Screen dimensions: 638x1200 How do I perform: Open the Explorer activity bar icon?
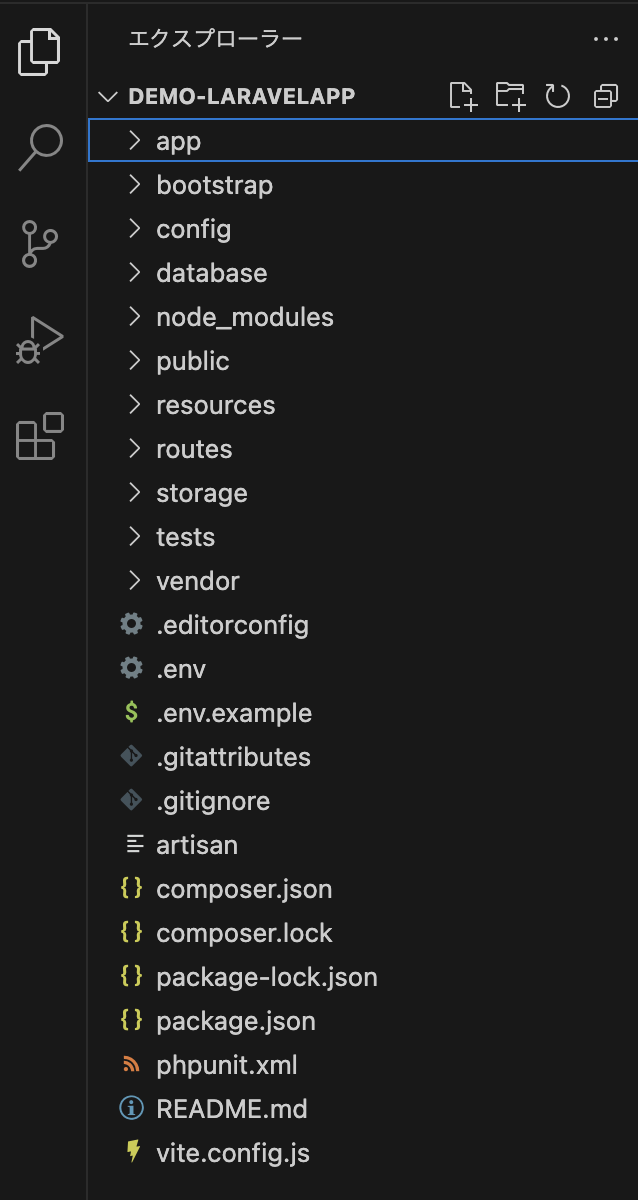click(x=40, y=52)
